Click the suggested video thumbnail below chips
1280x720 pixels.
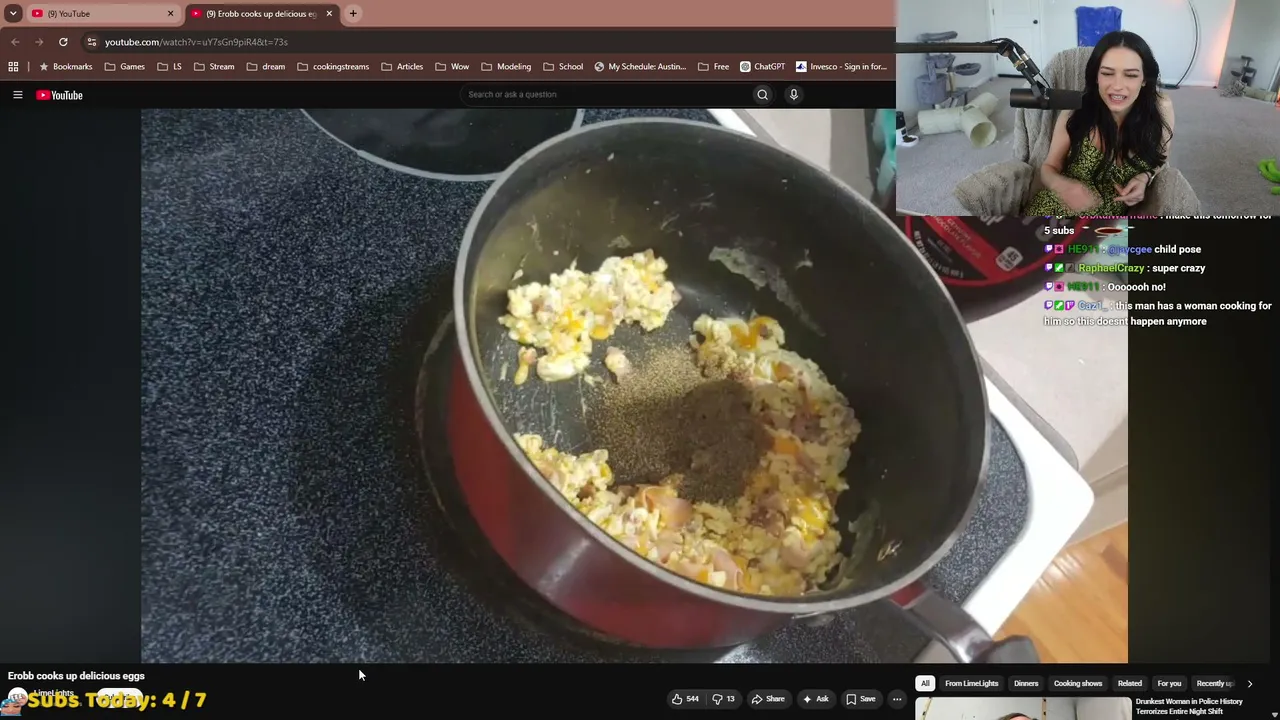coord(1023,709)
